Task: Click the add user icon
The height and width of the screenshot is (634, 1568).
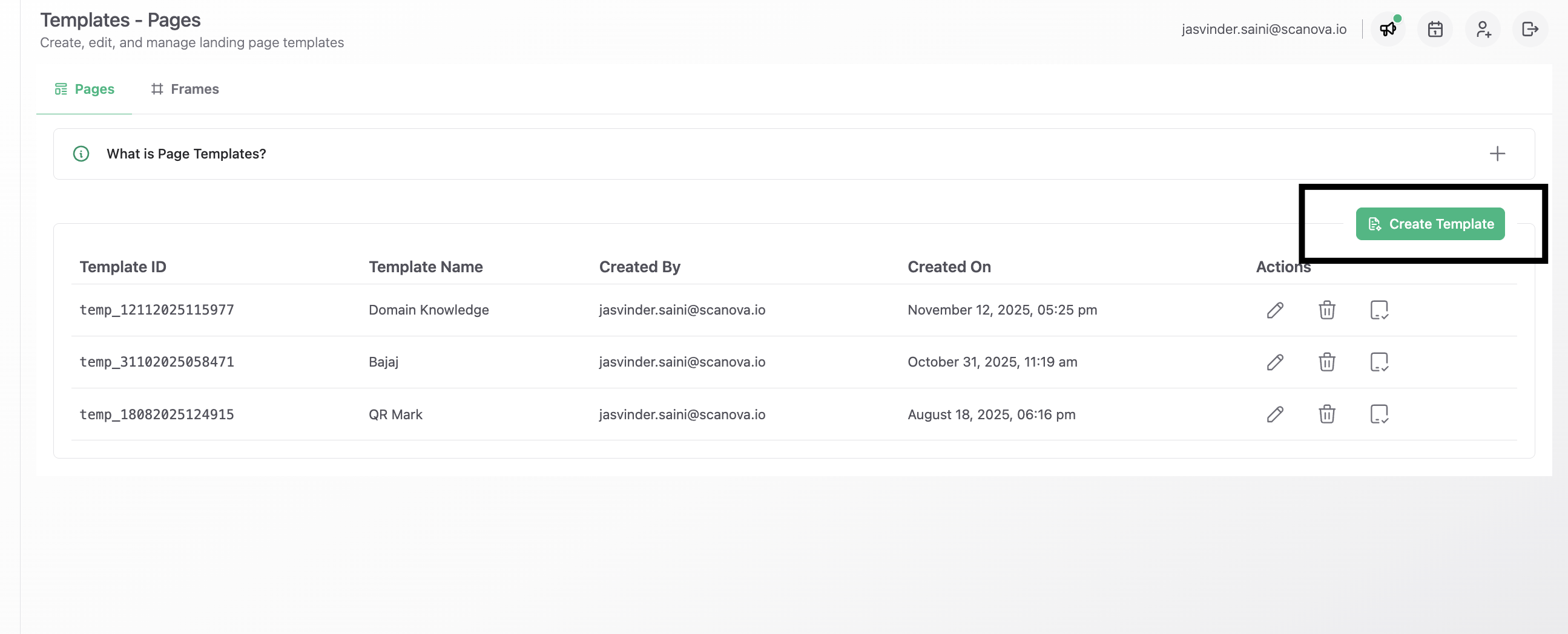Action: (x=1483, y=29)
